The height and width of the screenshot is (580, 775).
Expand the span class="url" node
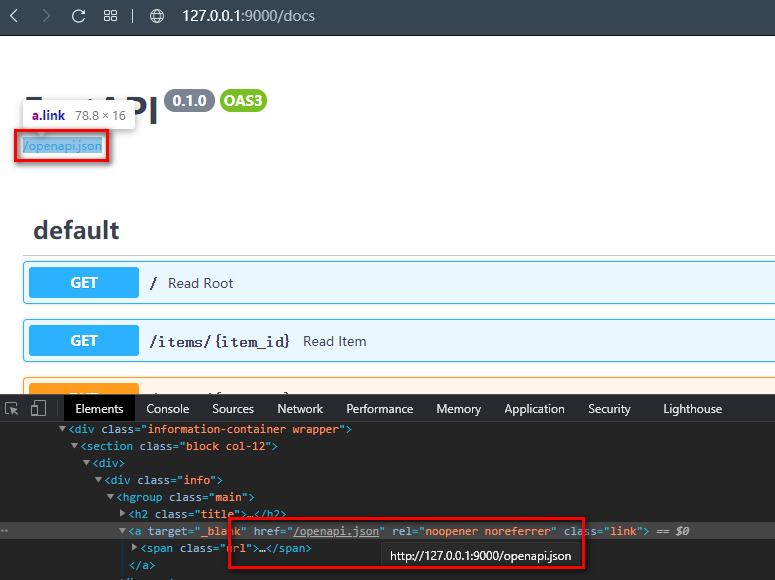click(x=135, y=548)
